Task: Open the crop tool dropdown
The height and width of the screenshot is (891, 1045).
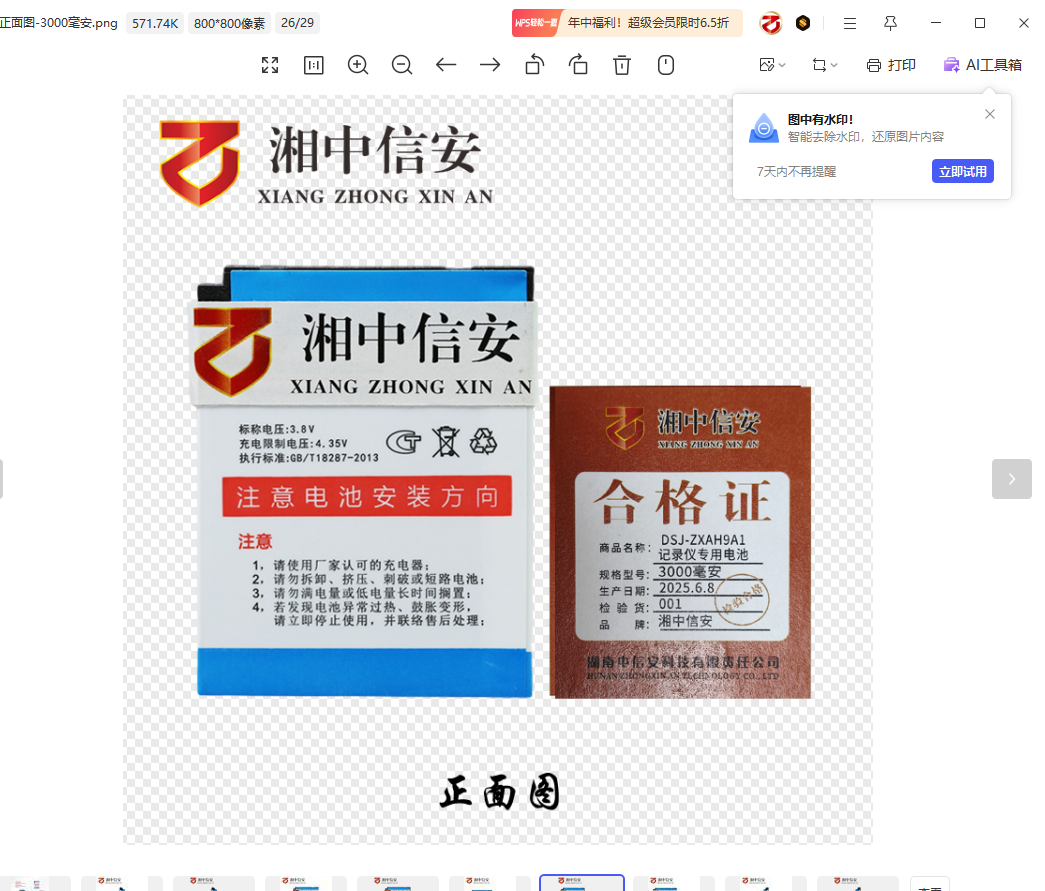Action: click(x=825, y=65)
